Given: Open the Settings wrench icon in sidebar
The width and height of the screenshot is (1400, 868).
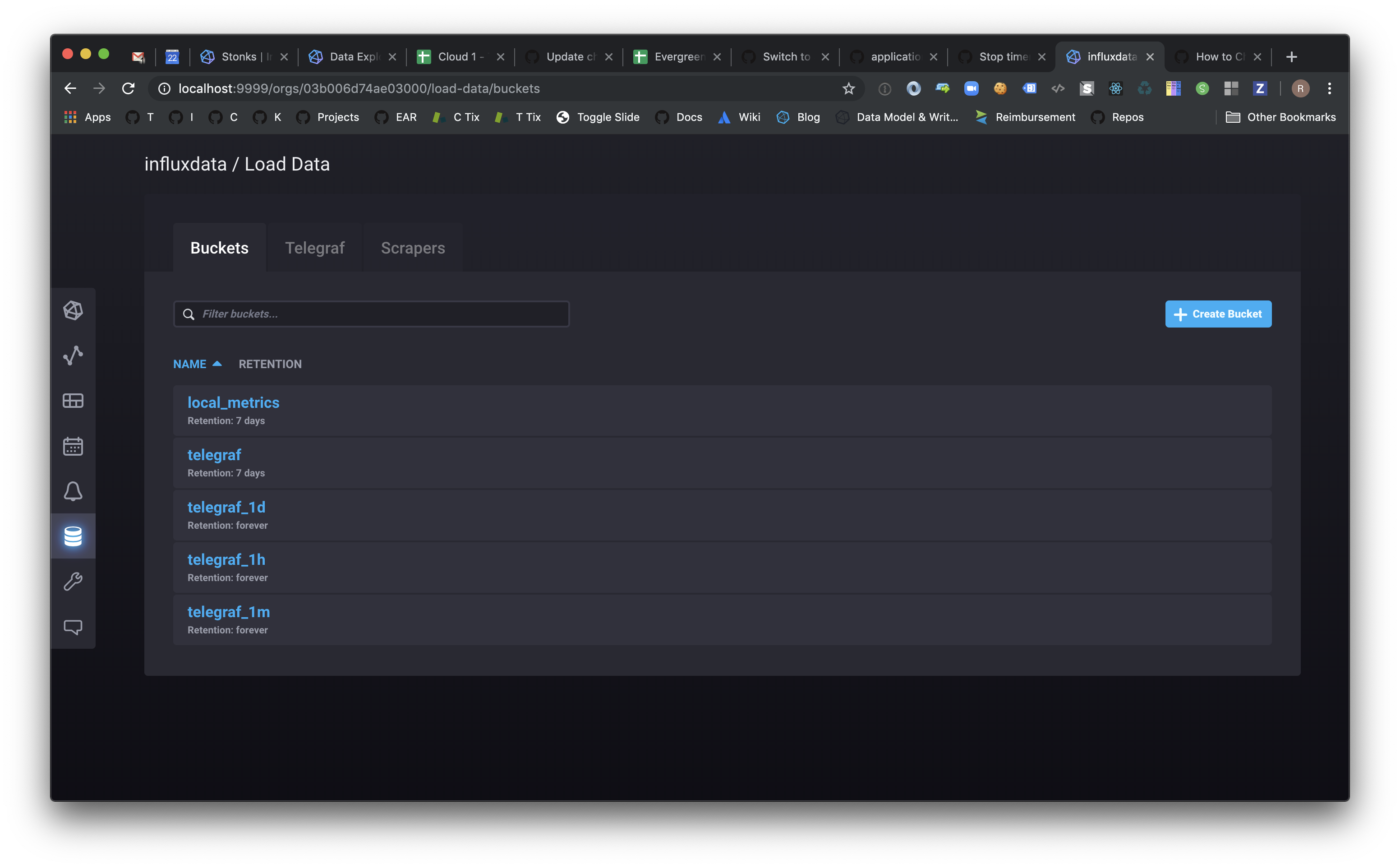Looking at the screenshot, I should pos(73,582).
